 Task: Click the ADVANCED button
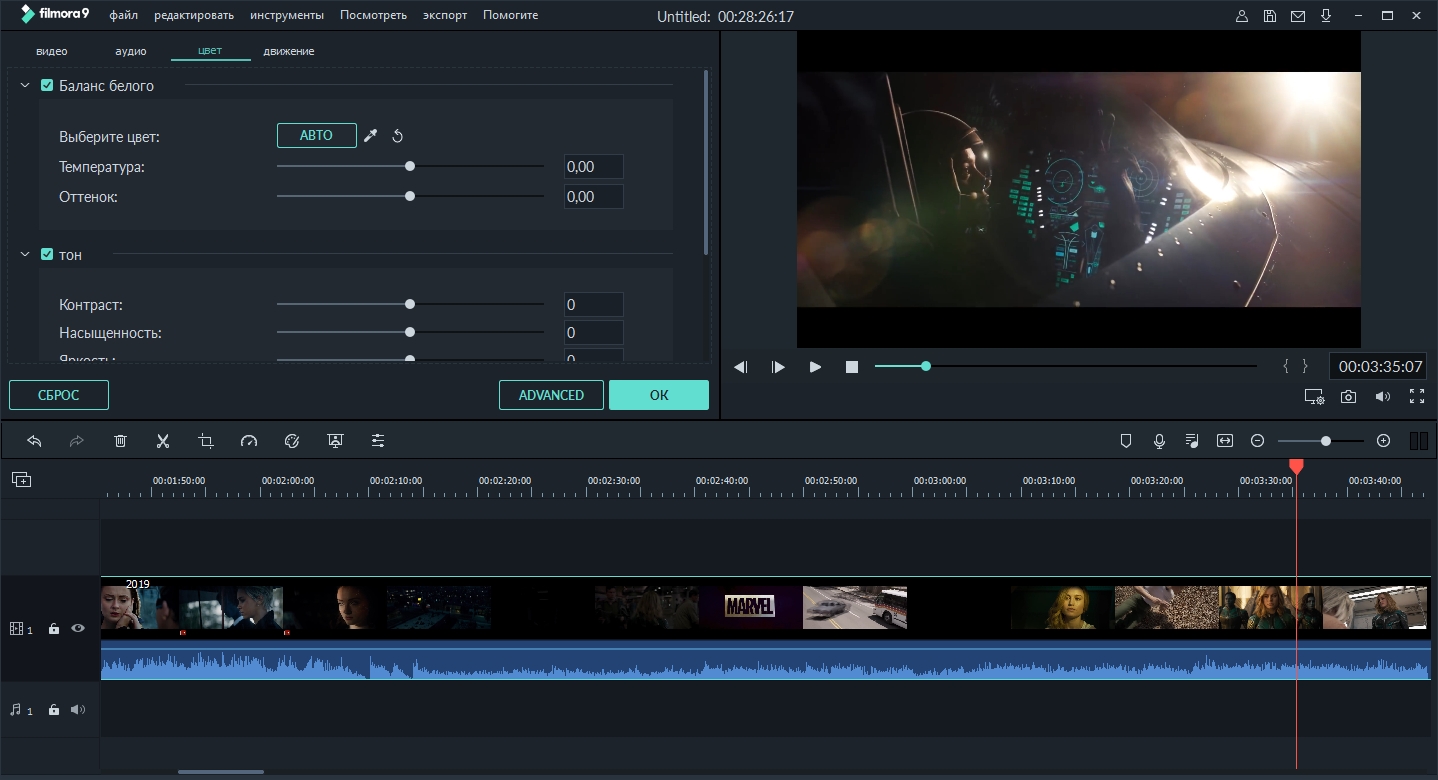tap(551, 395)
